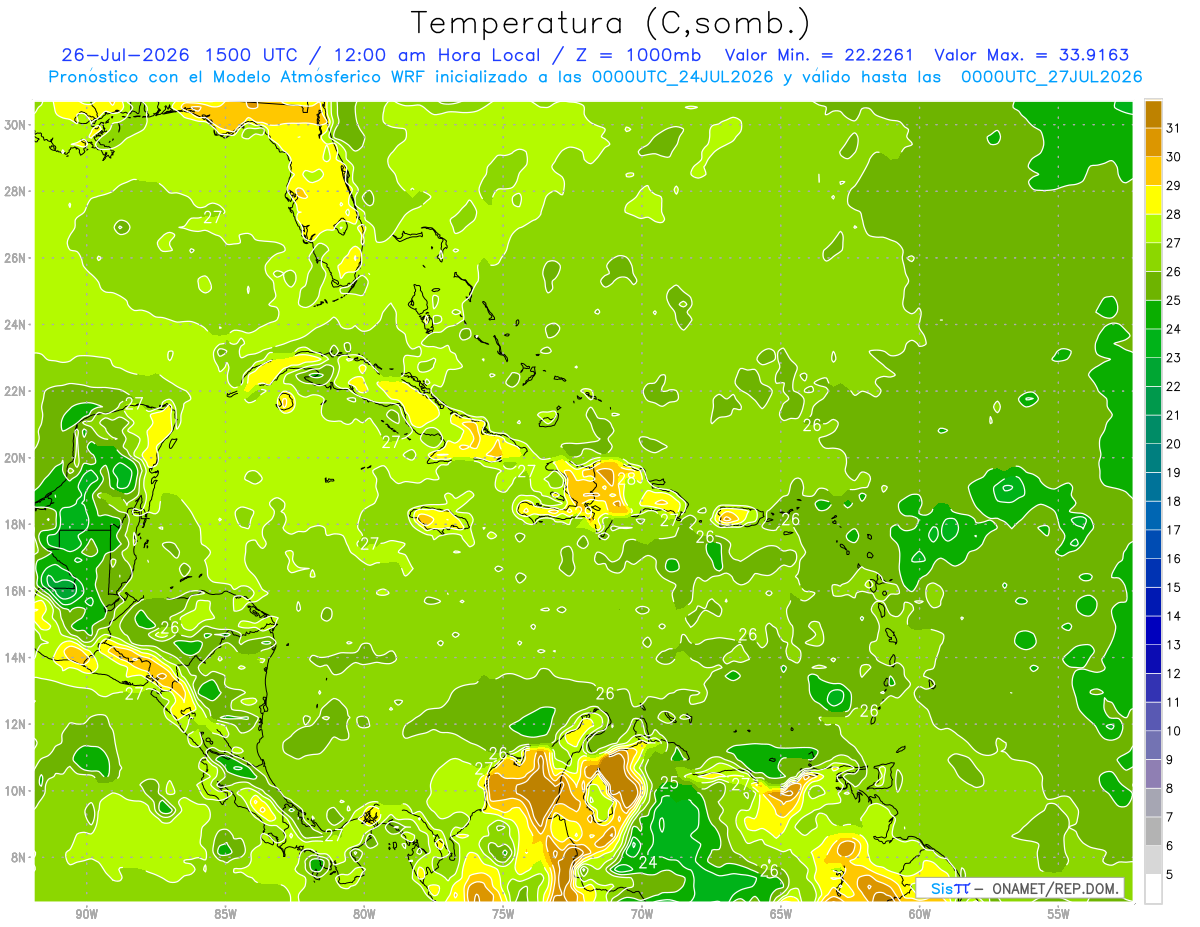Click legend value 28
Screen dimensions: 1200x927
coord(1174,213)
